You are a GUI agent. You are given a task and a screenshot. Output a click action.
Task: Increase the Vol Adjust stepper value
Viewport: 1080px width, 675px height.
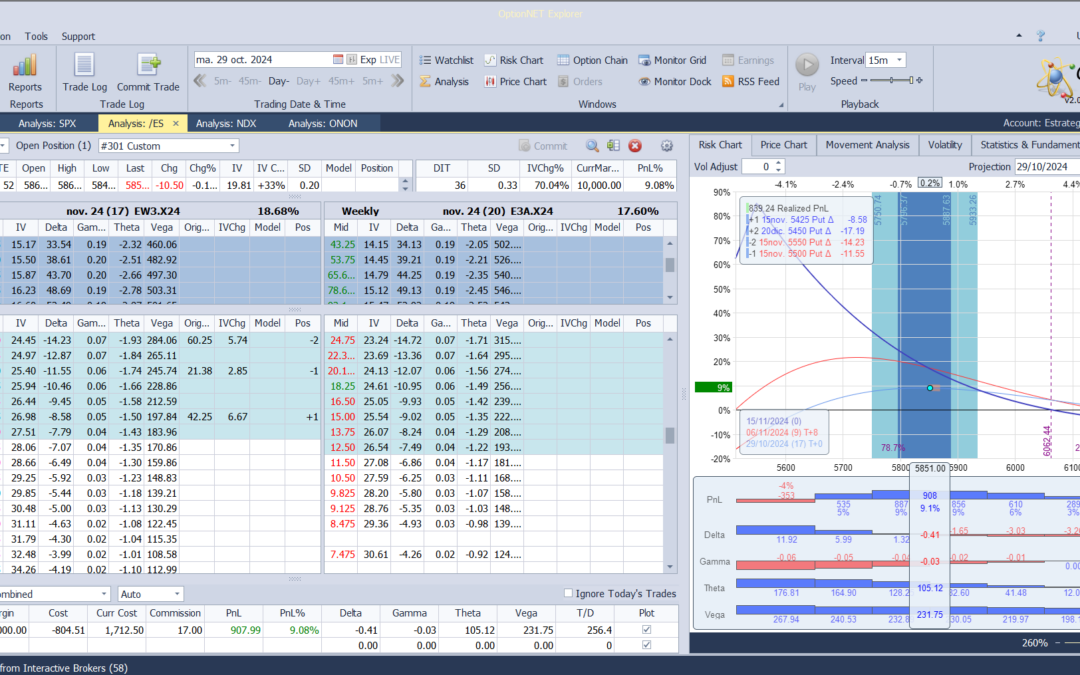(778, 163)
